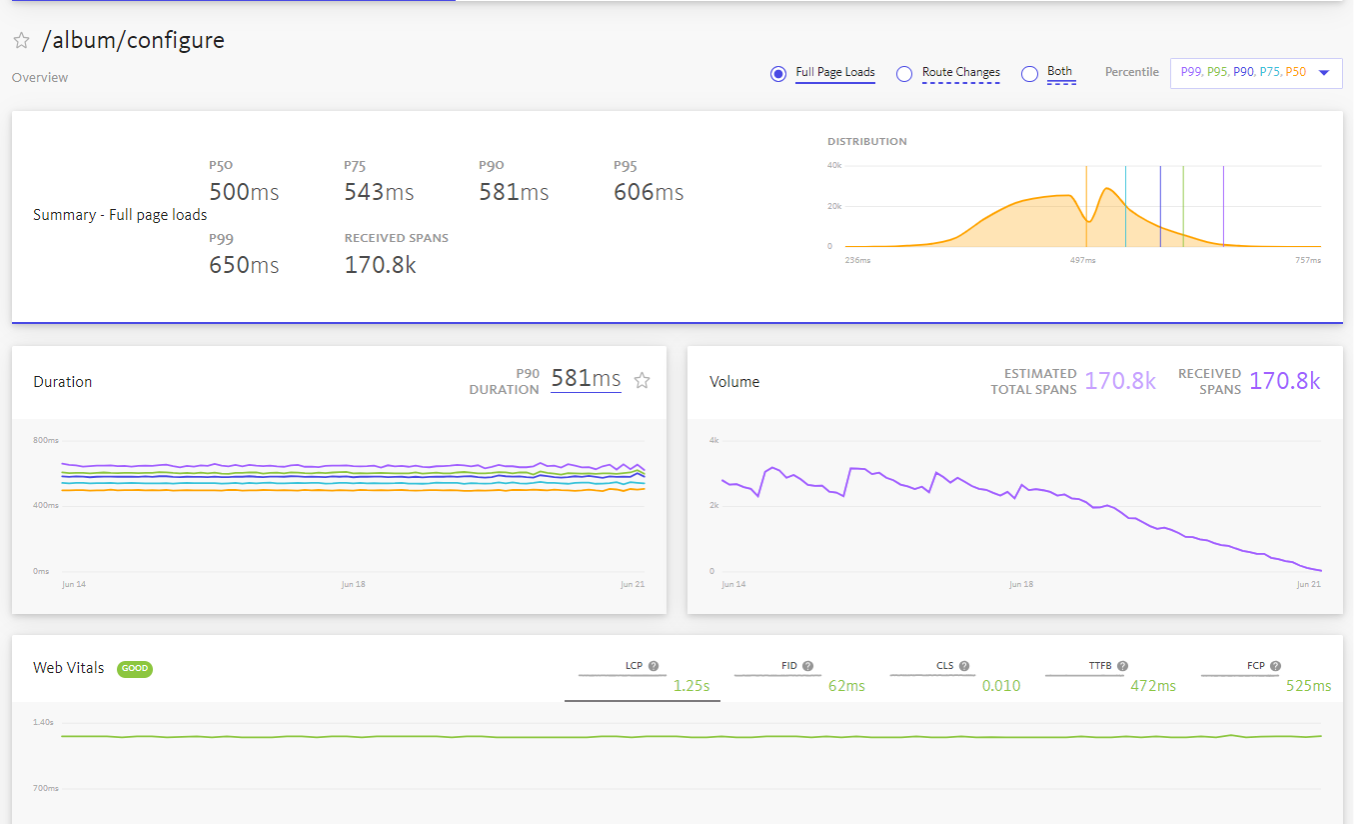This screenshot has width=1354, height=824.
Task: Click the Duration chart title
Action: point(62,382)
